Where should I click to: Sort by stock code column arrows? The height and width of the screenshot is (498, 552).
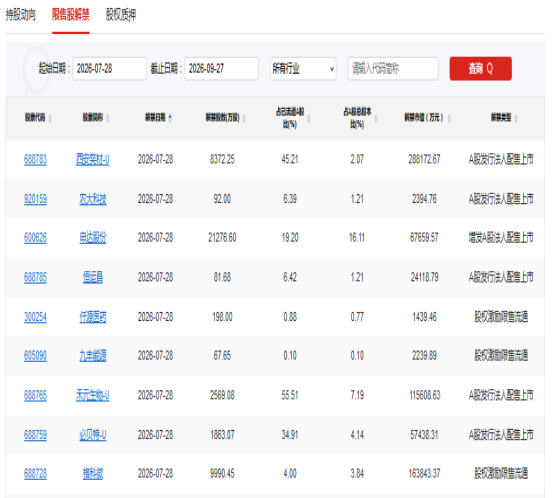pyautogui.click(x=50, y=118)
